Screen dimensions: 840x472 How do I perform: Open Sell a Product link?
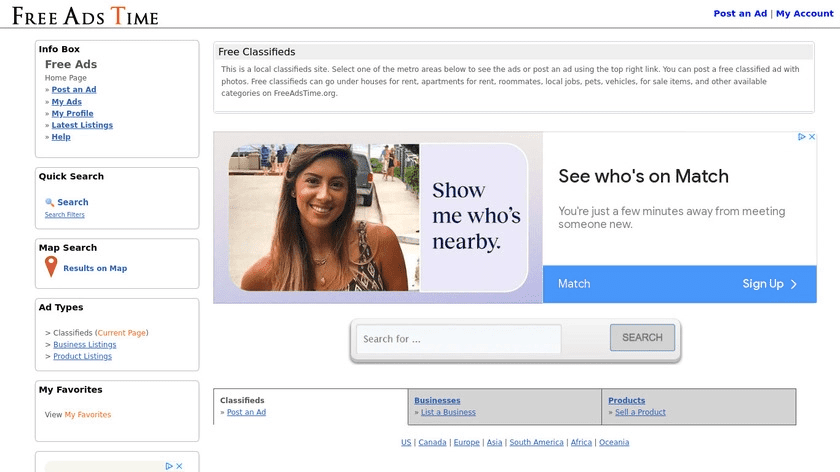pos(640,412)
